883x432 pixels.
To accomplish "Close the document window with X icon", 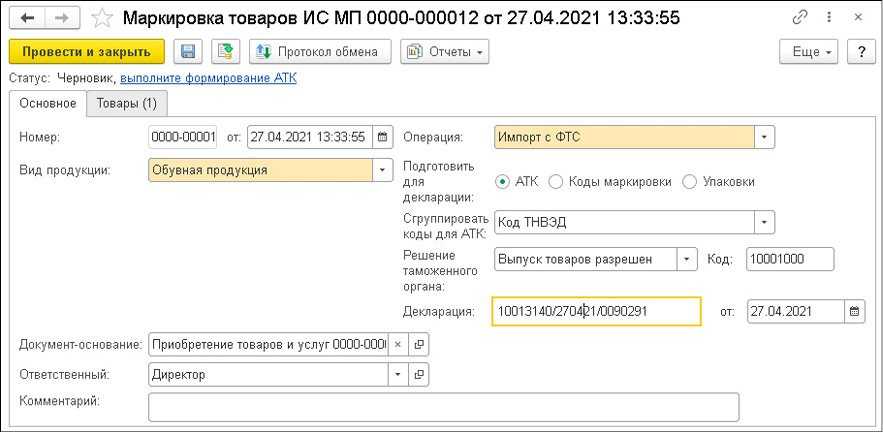I will coord(858,18).
